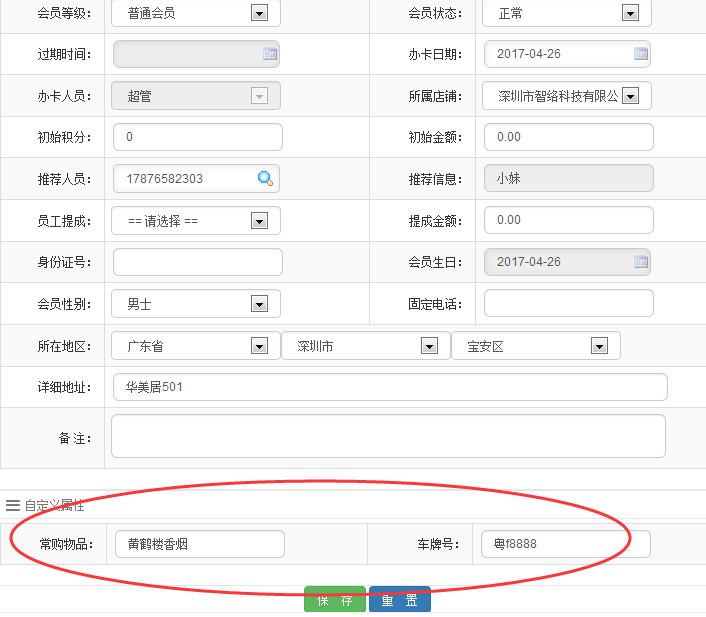The image size is (706, 617).
Task: Click the 详细地址 label
Action: tap(64, 387)
